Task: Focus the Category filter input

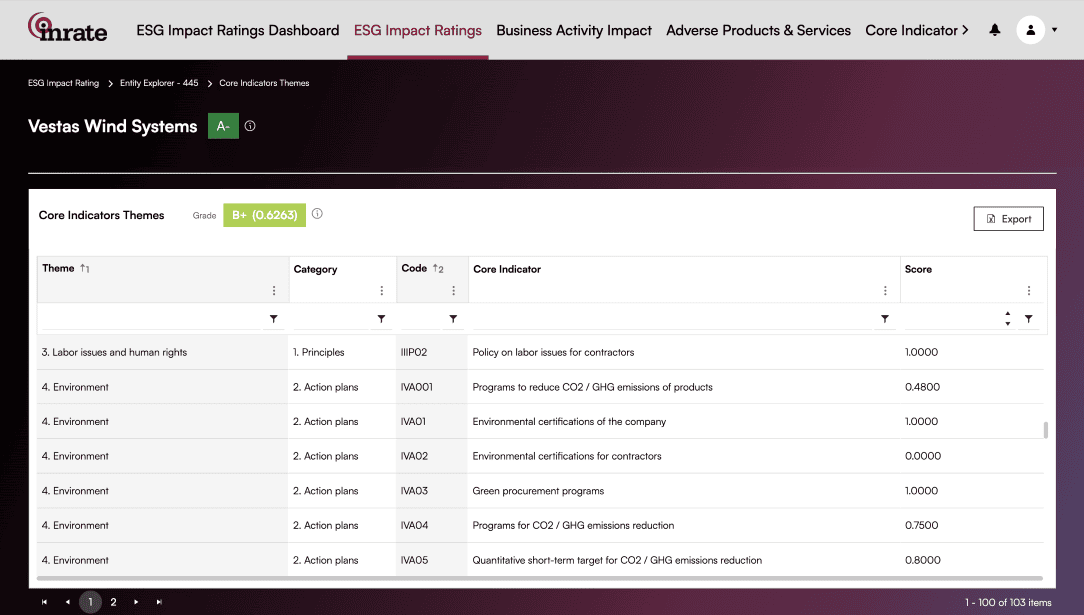Action: click(331, 319)
